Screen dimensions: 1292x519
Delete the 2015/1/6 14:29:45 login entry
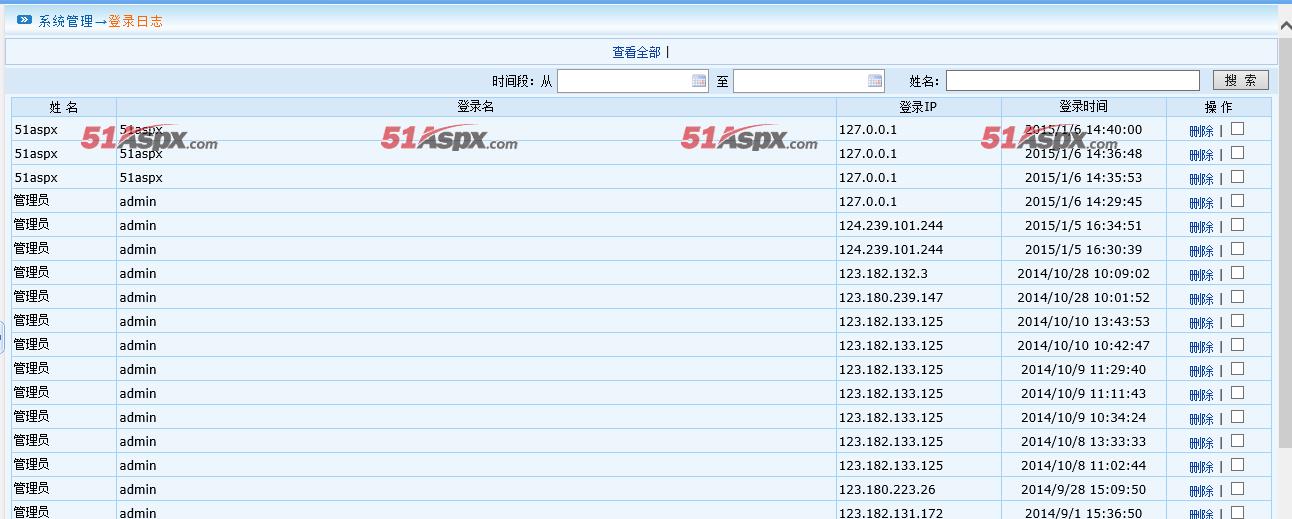coord(1201,203)
